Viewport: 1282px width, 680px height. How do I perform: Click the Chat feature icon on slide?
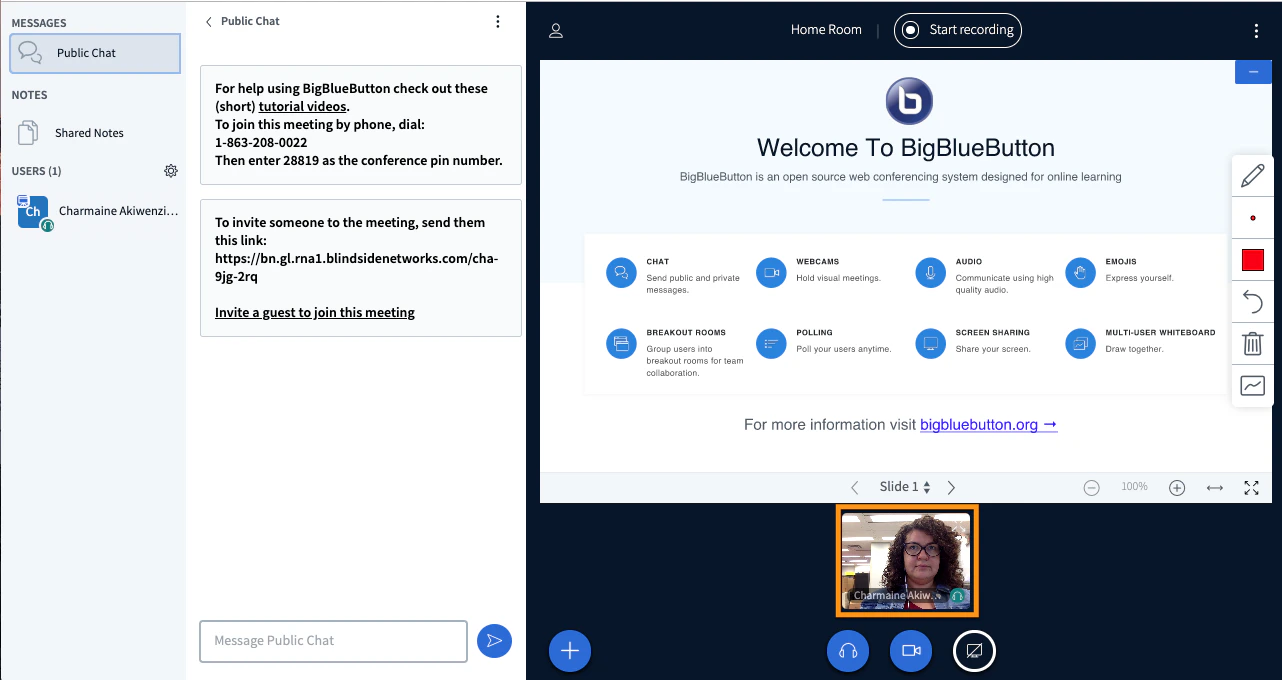621,272
